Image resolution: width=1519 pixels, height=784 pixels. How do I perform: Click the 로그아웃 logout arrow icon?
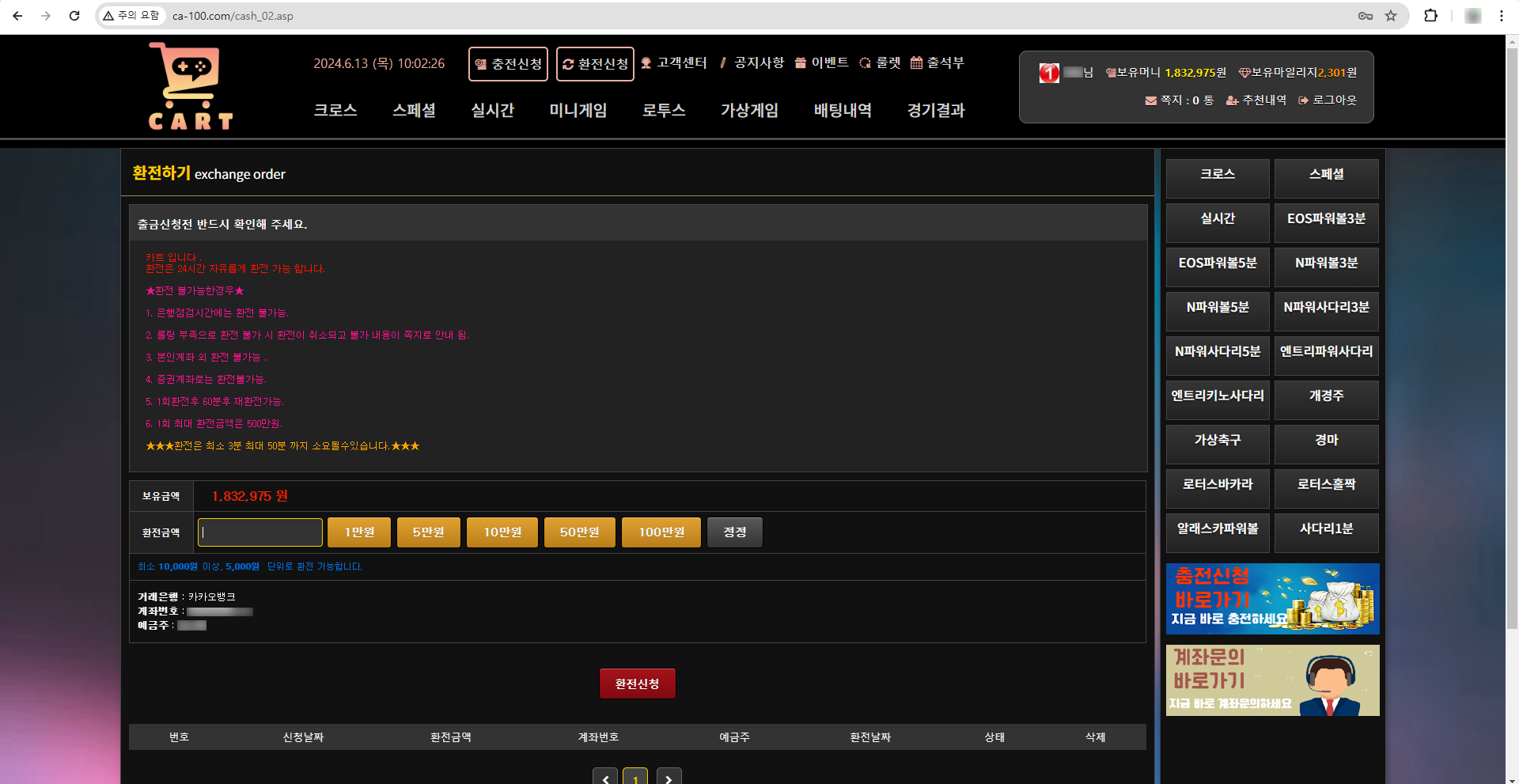[x=1303, y=100]
